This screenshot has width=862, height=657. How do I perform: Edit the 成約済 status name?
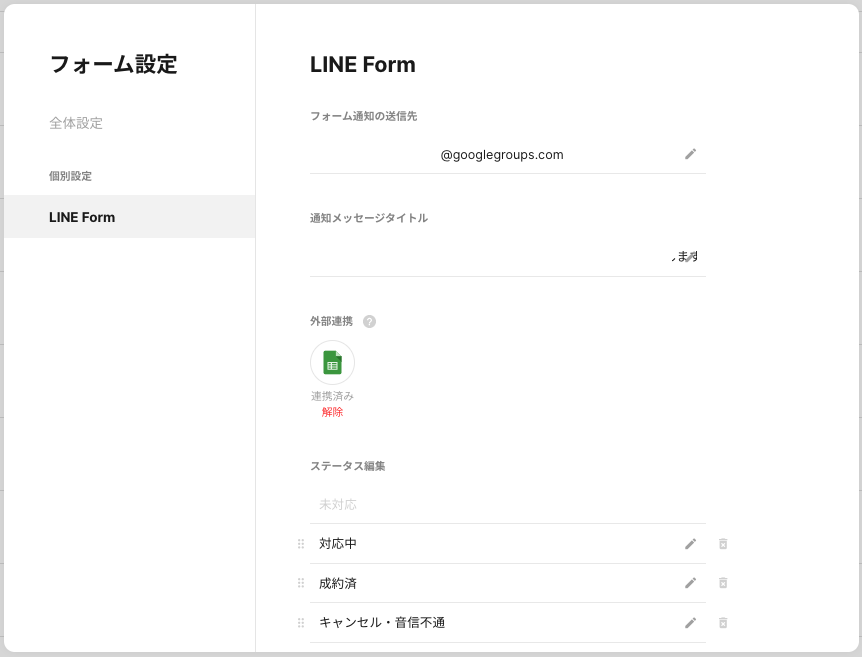690,583
